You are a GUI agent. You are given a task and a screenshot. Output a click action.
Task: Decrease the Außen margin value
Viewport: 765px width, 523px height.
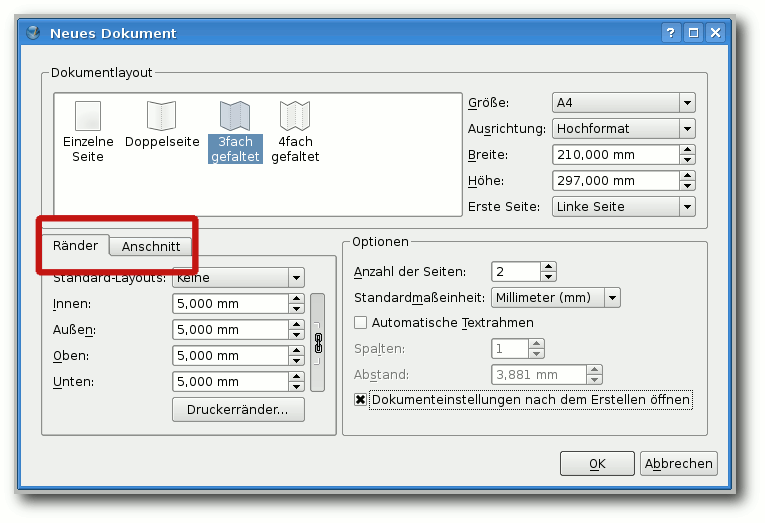(296, 335)
